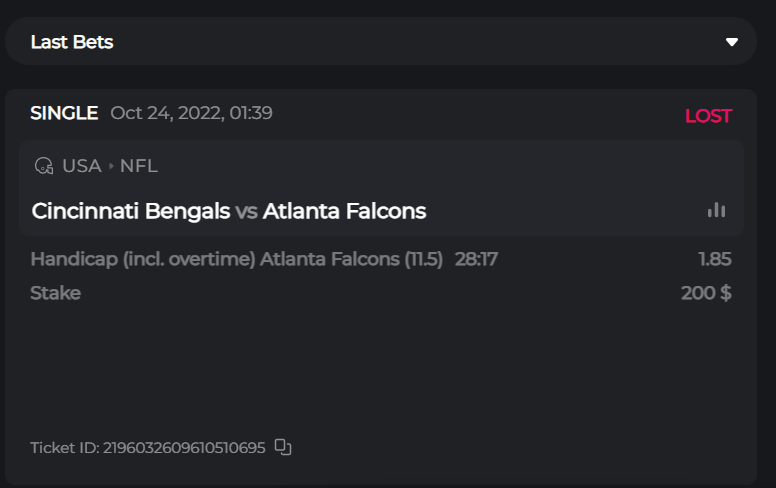Click the SINGLE bet type label

(x=64, y=113)
